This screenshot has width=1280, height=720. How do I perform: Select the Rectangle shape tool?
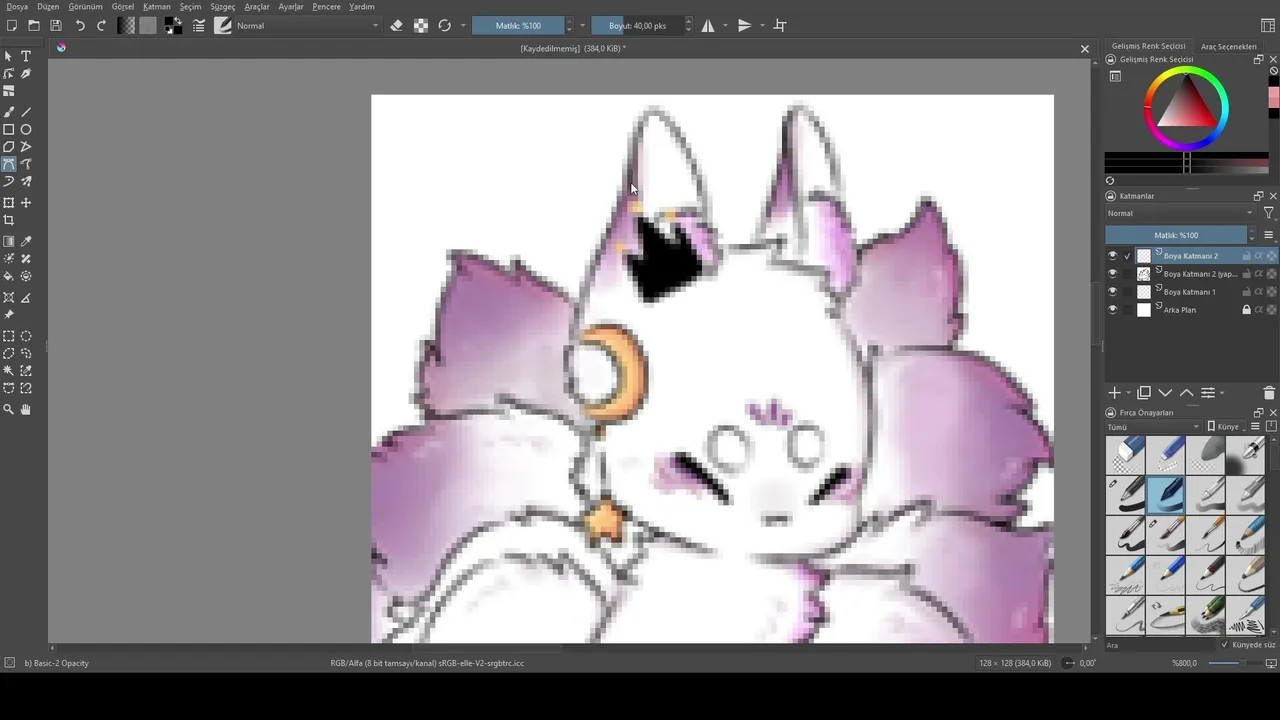[9, 129]
